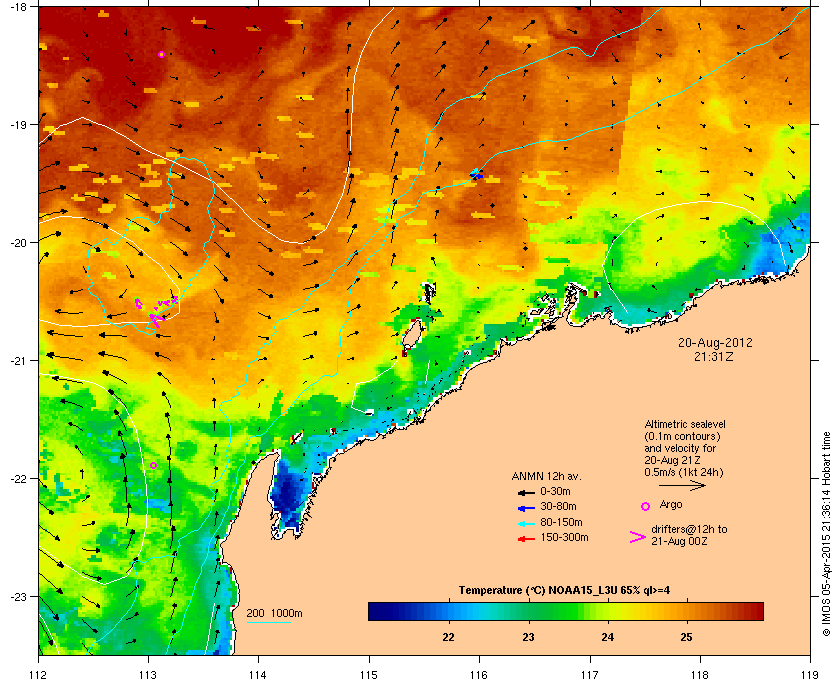Click the magenta drifter track cluster on map
The width and height of the screenshot is (840, 680).
coord(156,311)
